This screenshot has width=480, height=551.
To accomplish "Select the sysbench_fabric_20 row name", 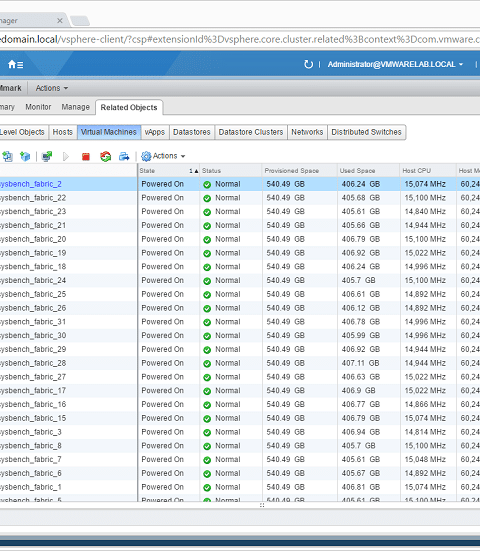I will point(33,239).
